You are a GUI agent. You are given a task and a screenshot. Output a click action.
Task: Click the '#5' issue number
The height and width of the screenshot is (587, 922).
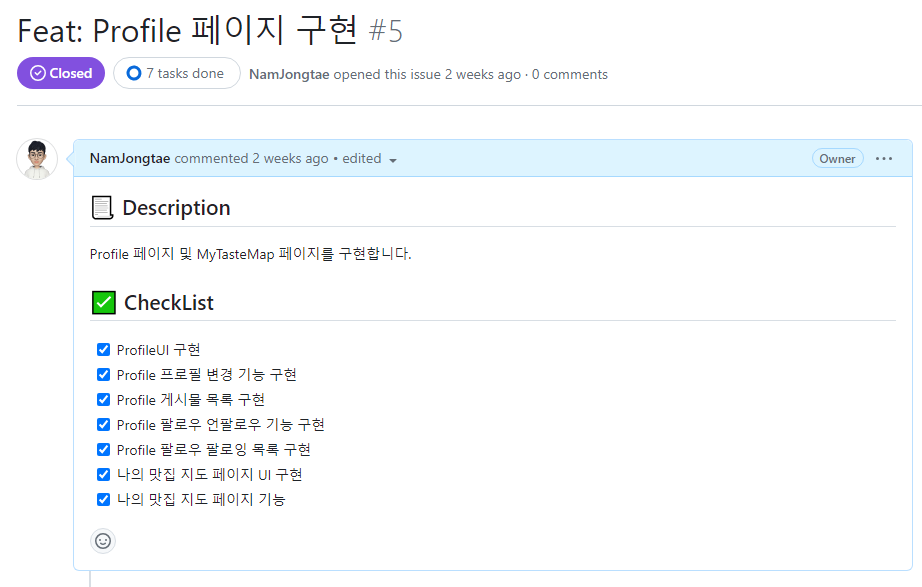(388, 30)
